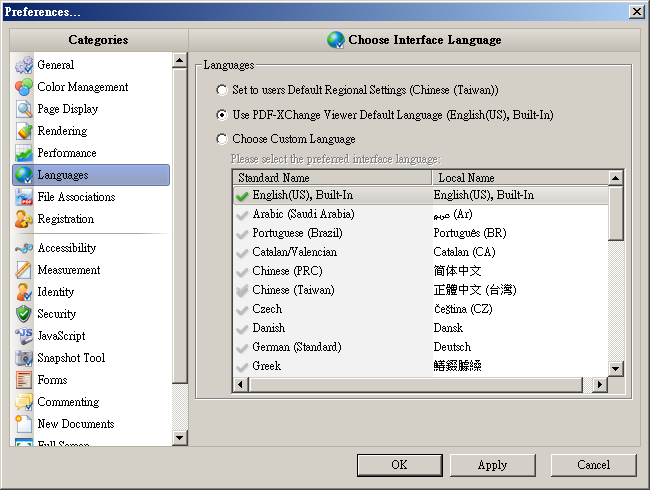Select Choose Custom Language radio button
This screenshot has height=490, width=650.
[222, 139]
